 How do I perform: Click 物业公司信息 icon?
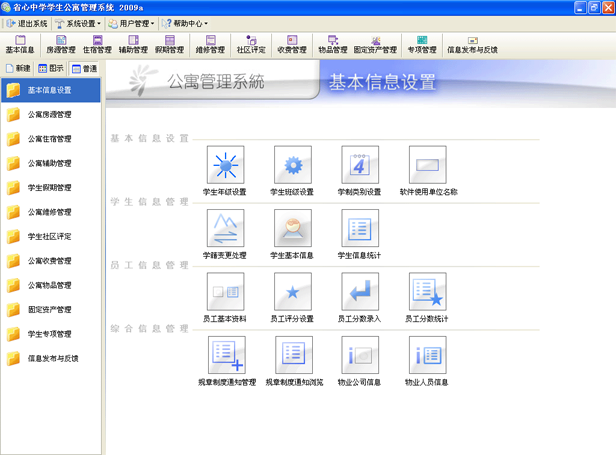[360, 355]
